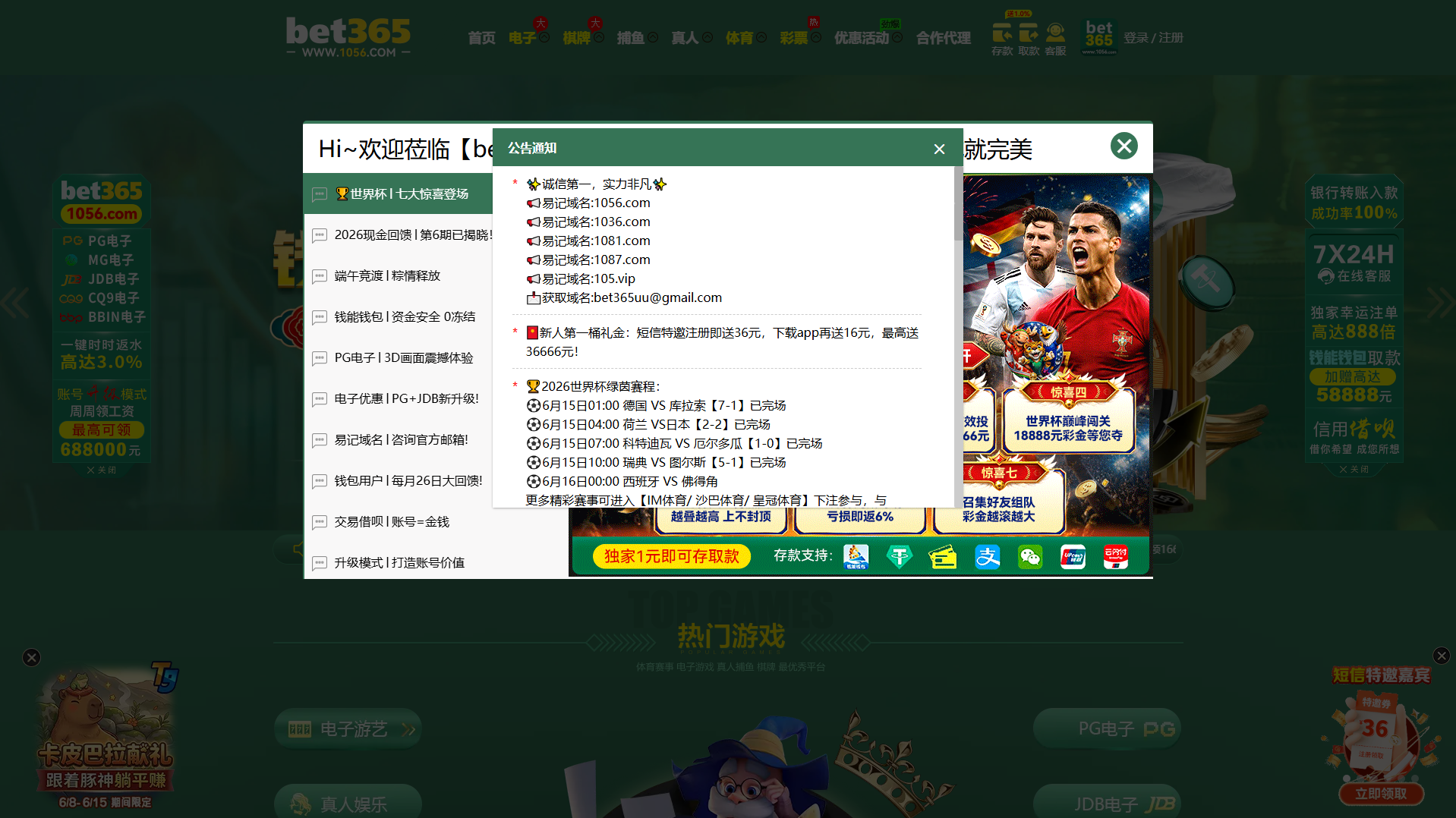The width and height of the screenshot is (1456, 818).
Task: Open the 客服 customer service icon in the header
Action: click(x=1055, y=39)
